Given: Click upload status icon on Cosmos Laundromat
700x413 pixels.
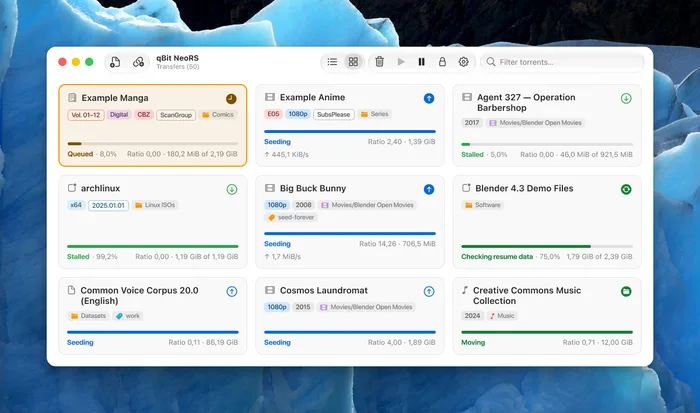Looking at the screenshot, I should 429,292.
